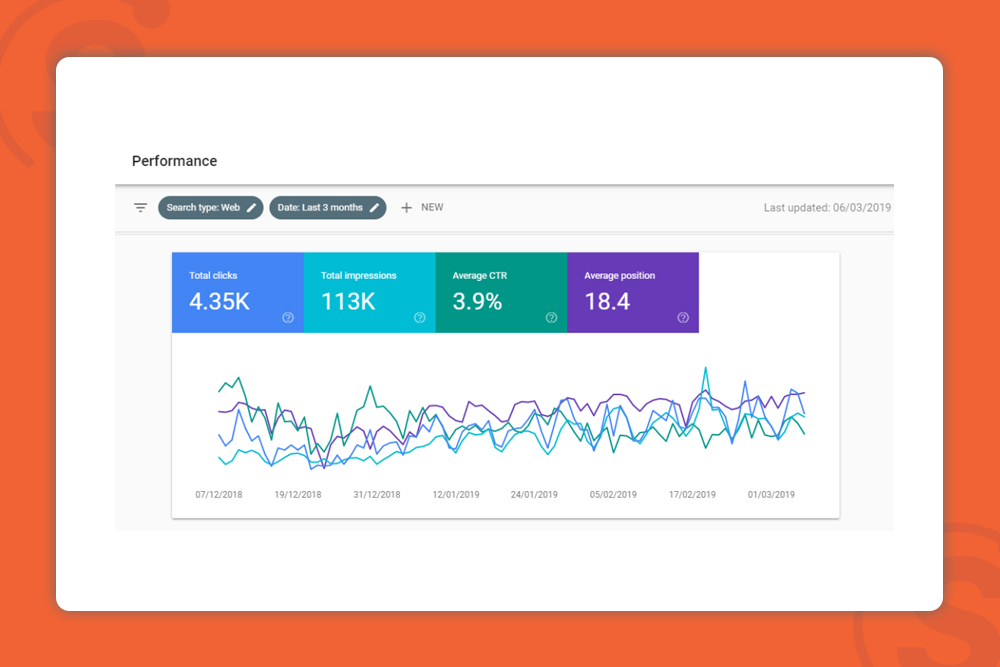Click the Last updated: 06/03/2019 text
This screenshot has width=1000, height=667.
pyautogui.click(x=827, y=208)
